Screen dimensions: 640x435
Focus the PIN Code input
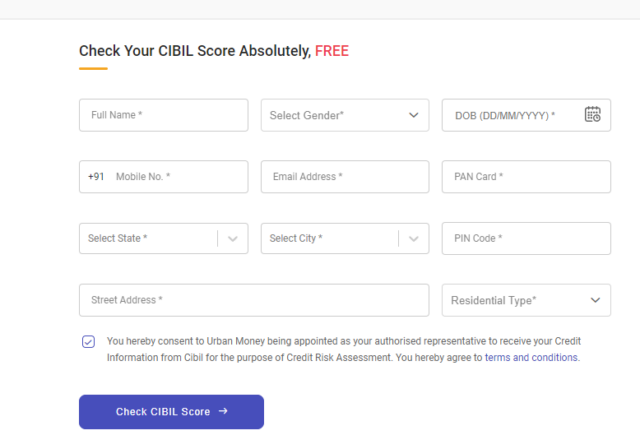[526, 238]
